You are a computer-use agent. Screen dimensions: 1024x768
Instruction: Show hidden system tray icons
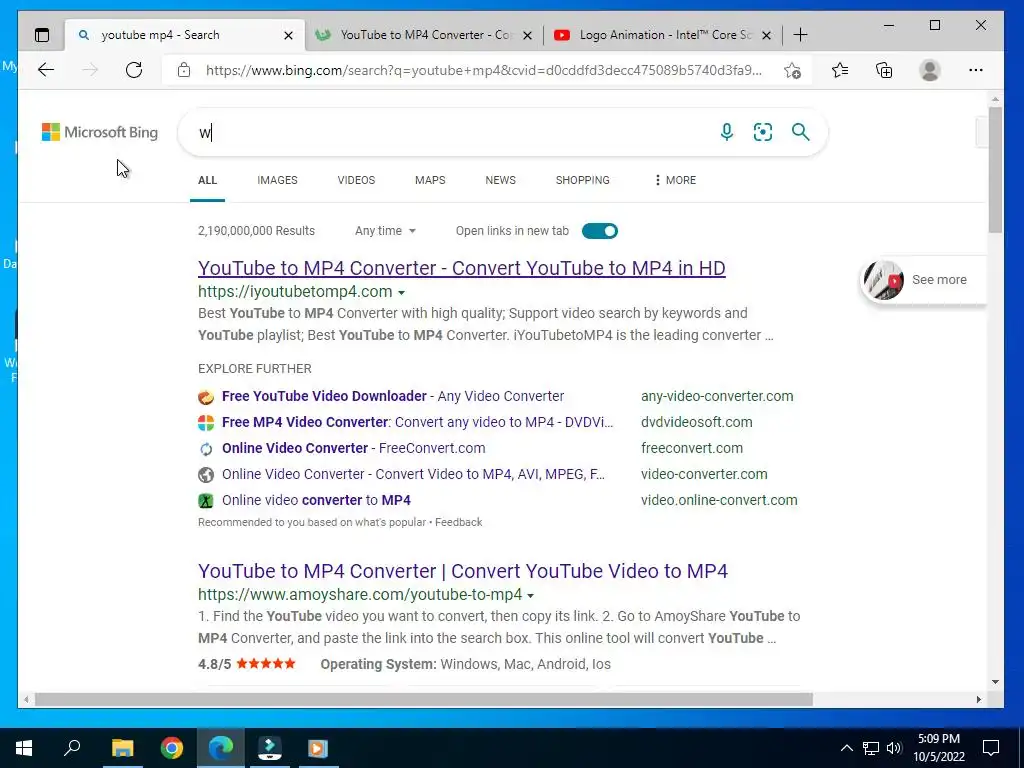pos(846,748)
